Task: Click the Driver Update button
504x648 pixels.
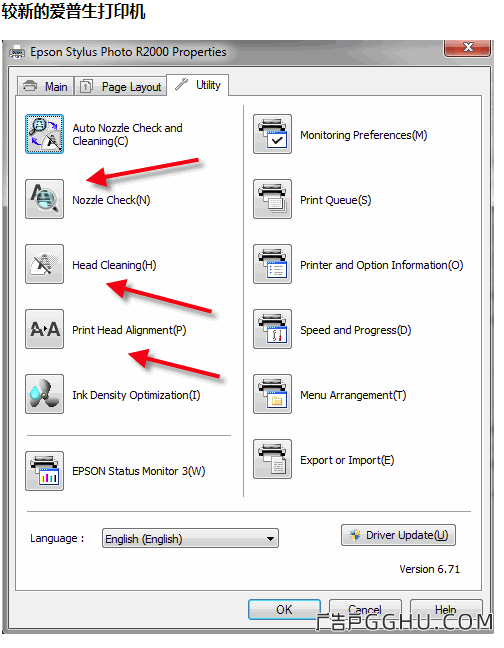Action: [398, 535]
